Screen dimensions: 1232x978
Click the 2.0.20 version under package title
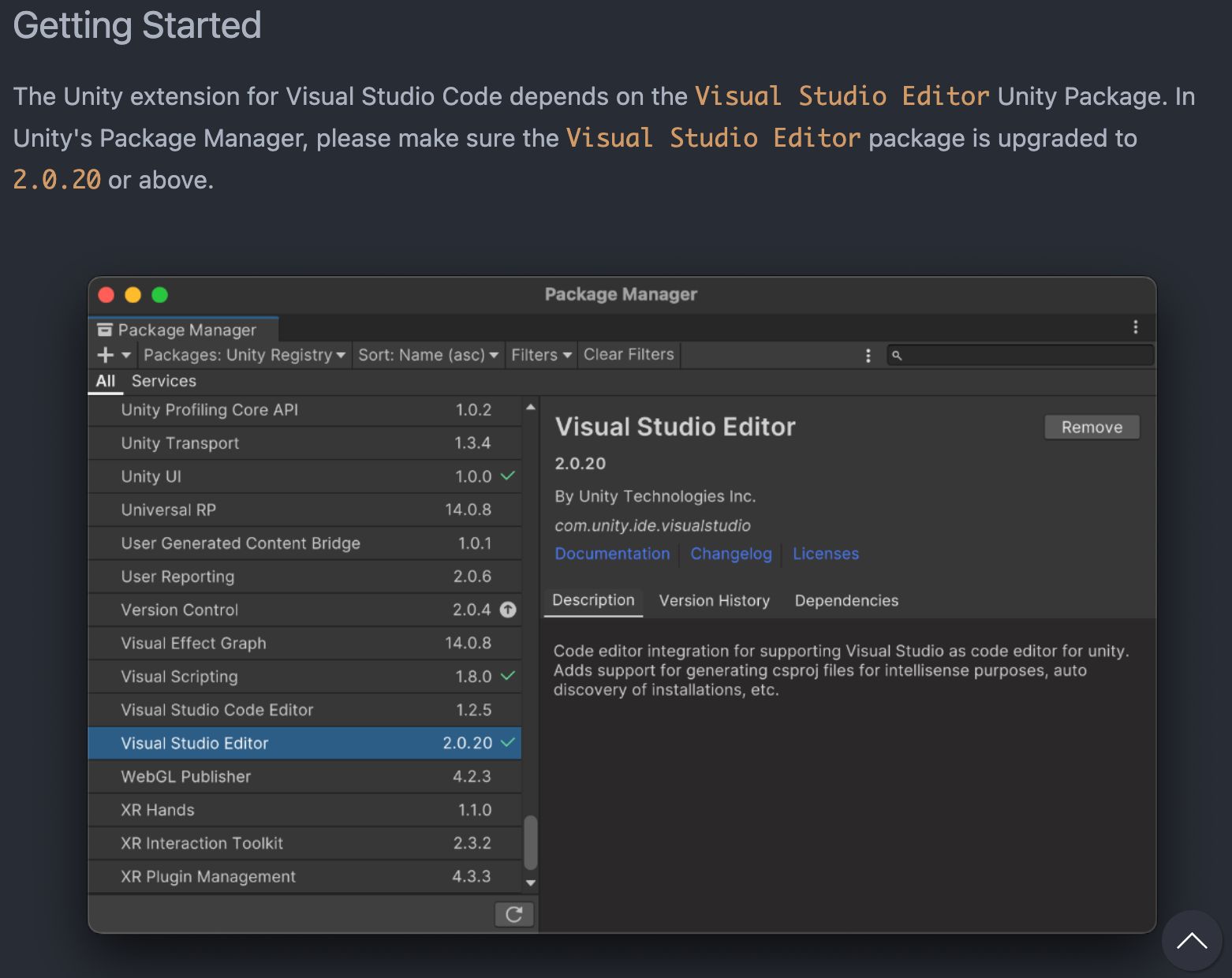(580, 464)
